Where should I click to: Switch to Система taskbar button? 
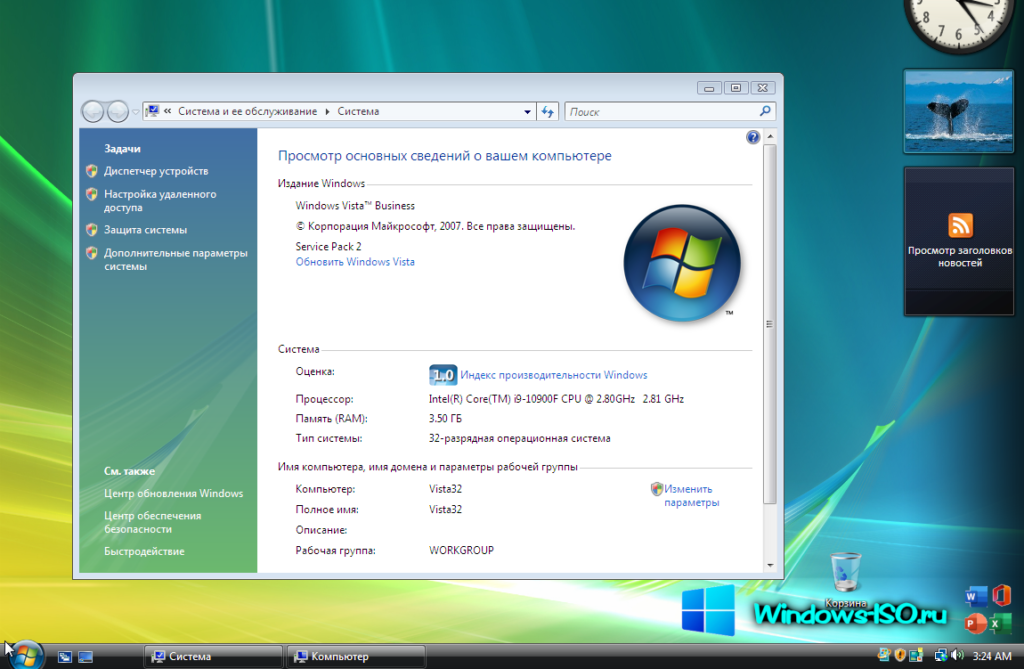pos(213,657)
